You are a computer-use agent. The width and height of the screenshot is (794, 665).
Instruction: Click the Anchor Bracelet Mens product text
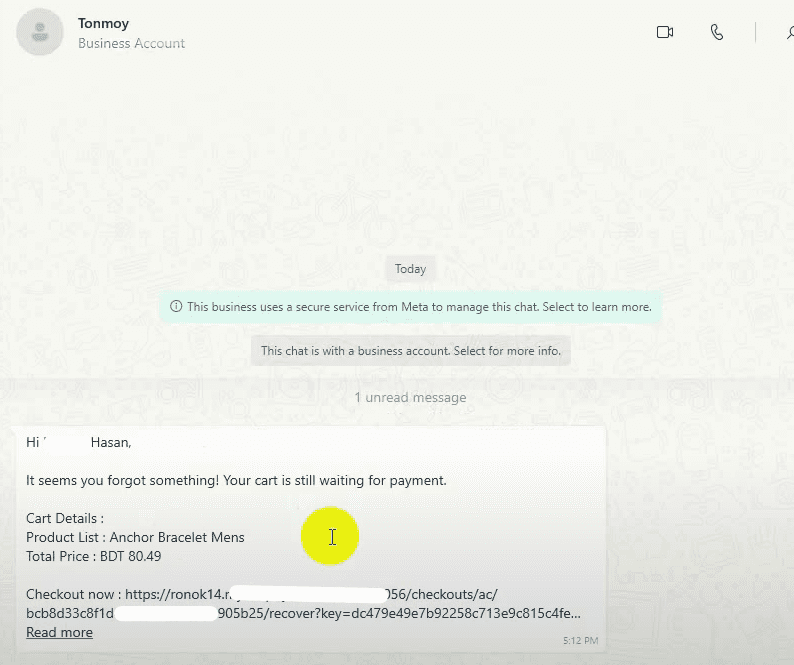point(177,537)
